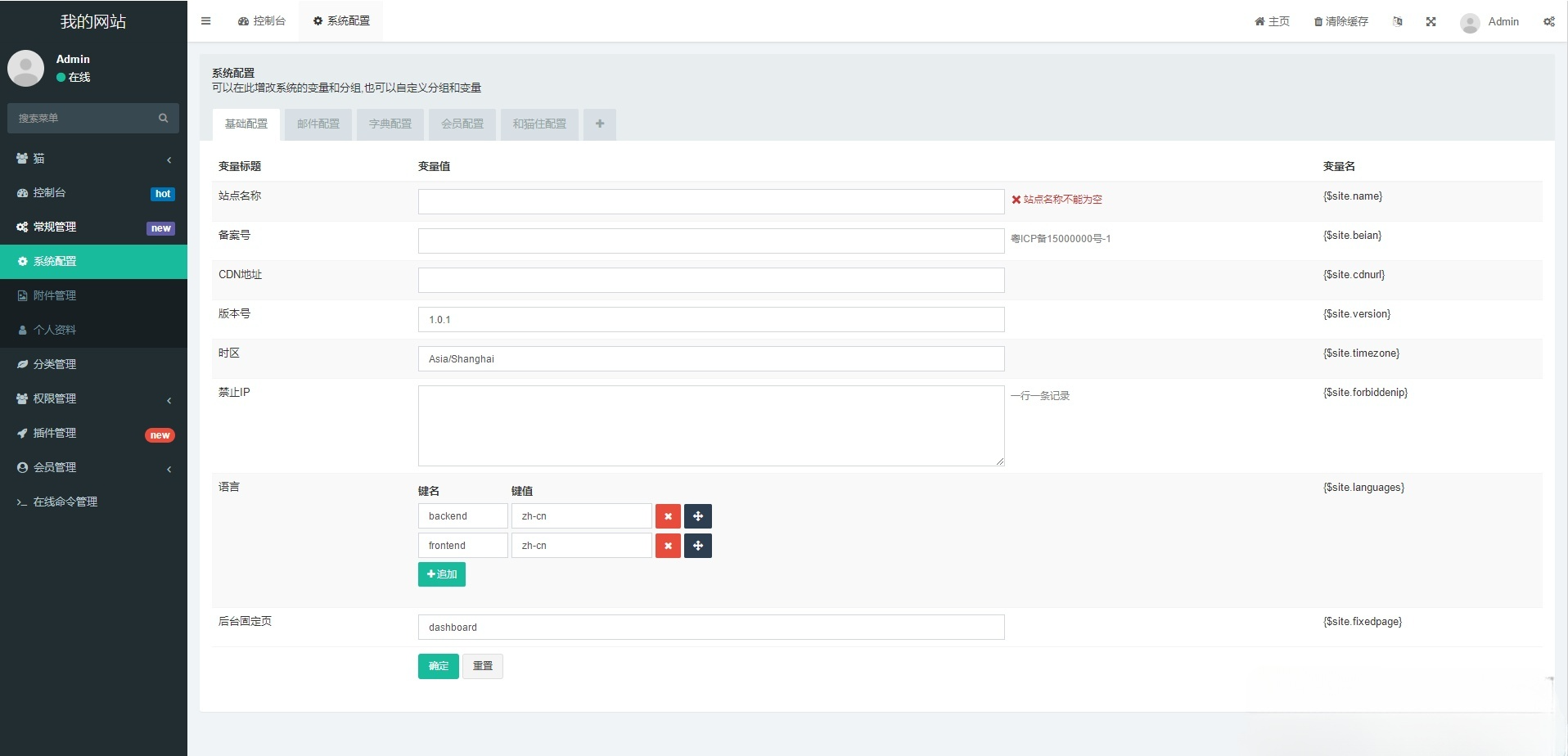Click the 站点名称 input field
1568x756 pixels.
coord(710,202)
